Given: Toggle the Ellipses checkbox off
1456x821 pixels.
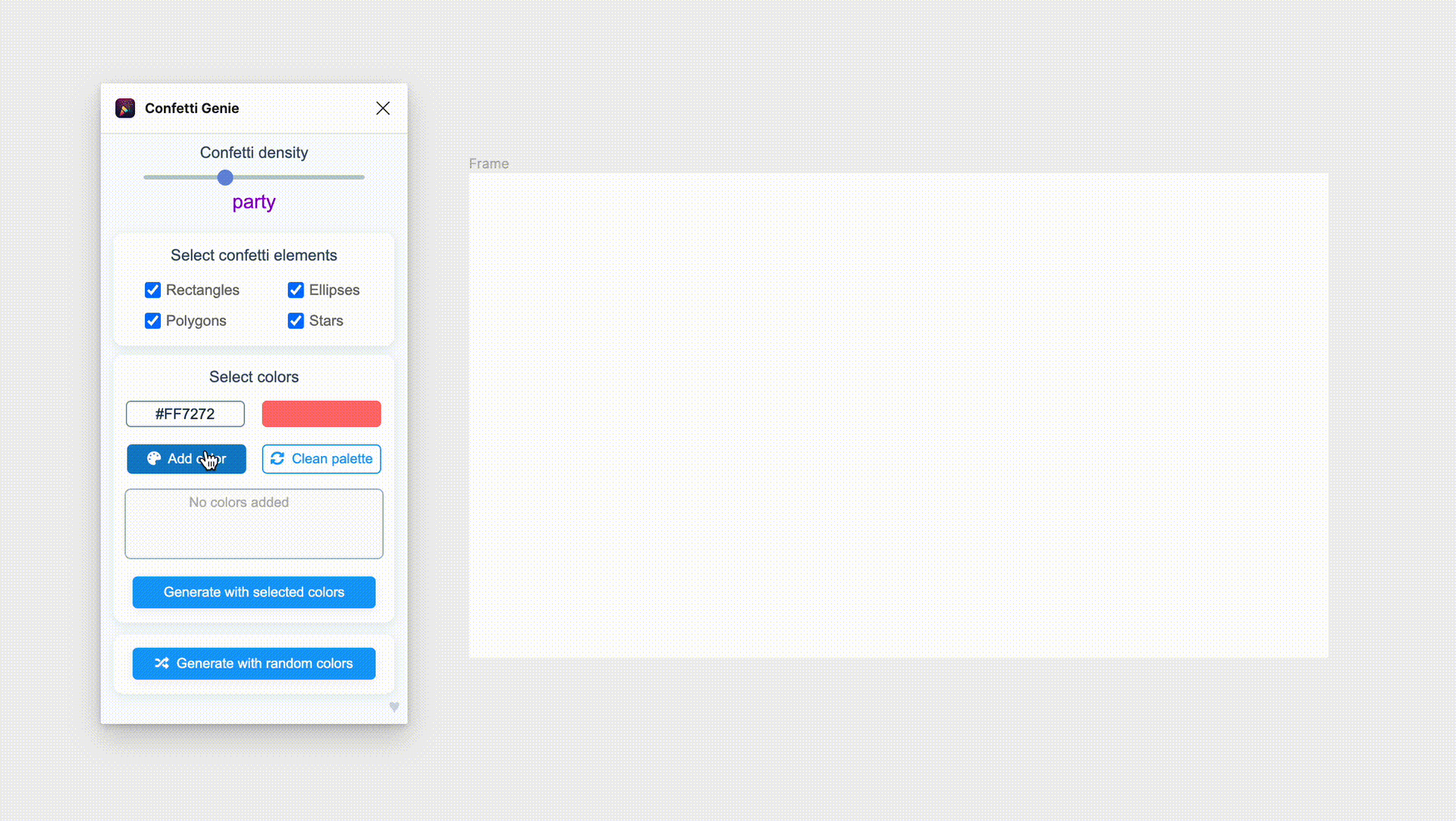Looking at the screenshot, I should click(296, 290).
